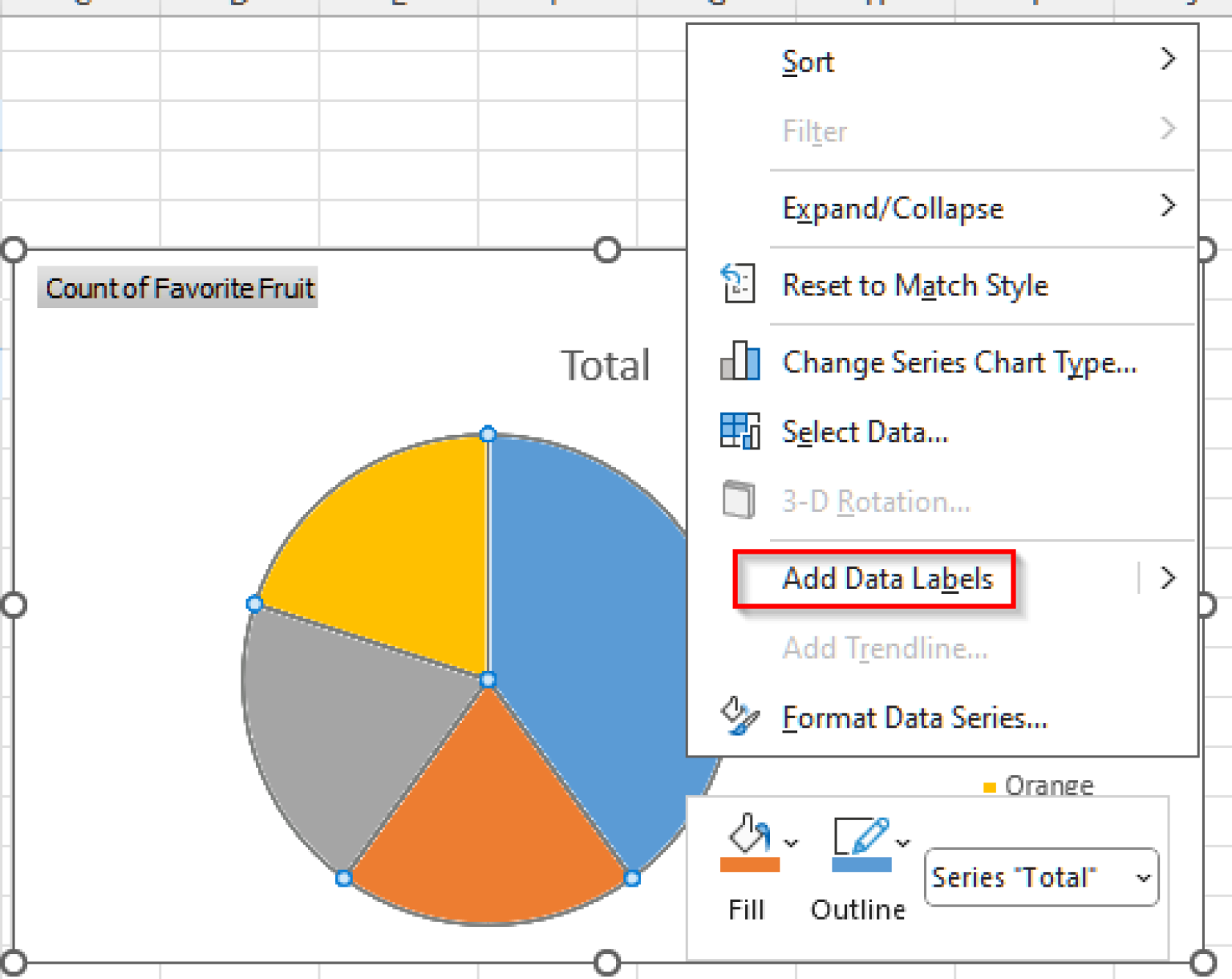Viewport: 1232px width, 979px height.
Task: Choose Add Data Labels from the context menu
Action: click(x=886, y=579)
